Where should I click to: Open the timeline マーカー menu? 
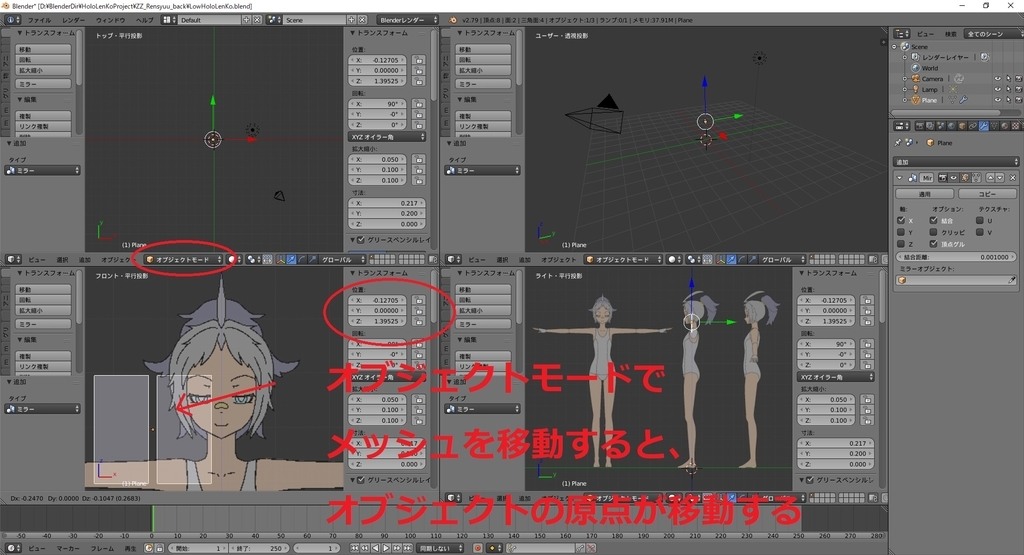click(x=68, y=548)
